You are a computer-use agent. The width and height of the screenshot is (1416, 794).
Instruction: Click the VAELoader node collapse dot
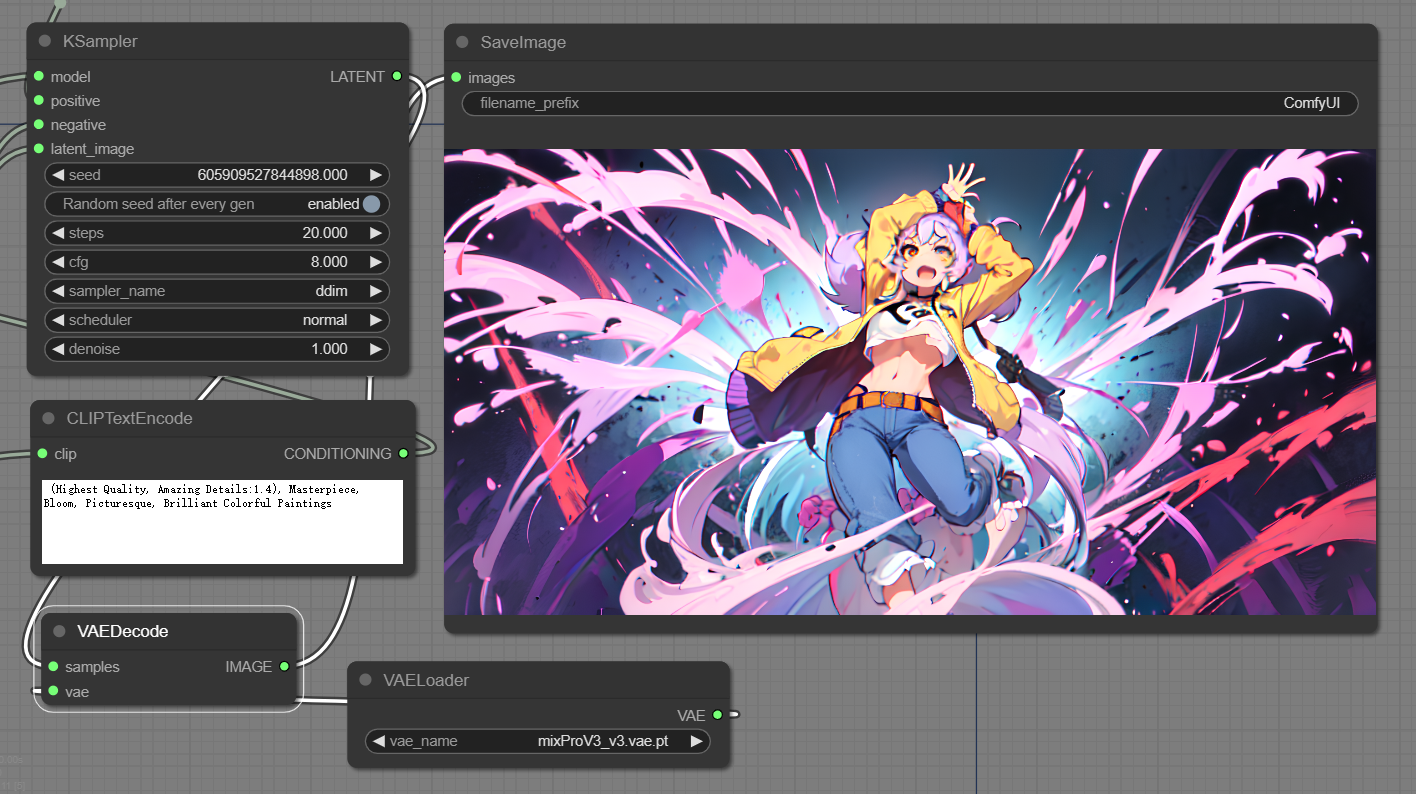366,680
